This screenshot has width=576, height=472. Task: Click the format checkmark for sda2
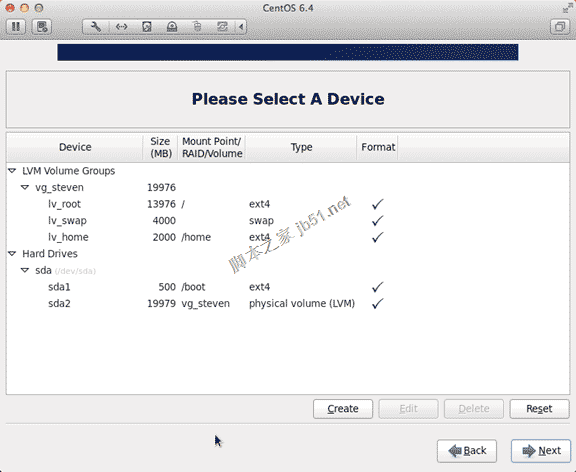point(377,303)
